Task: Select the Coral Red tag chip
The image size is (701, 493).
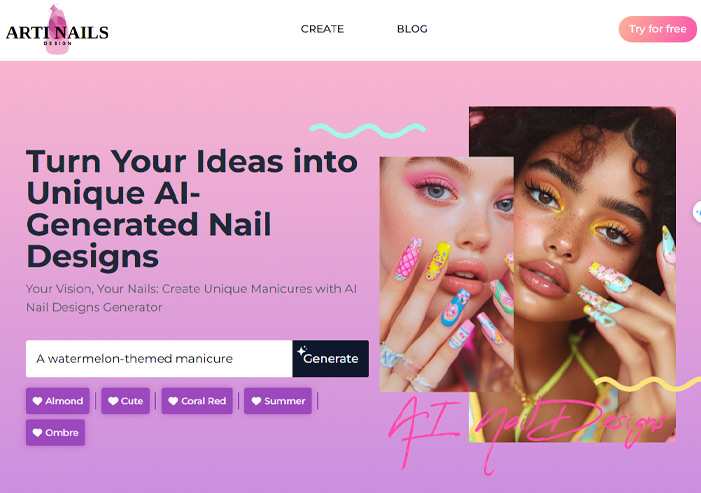Action: click(x=197, y=401)
